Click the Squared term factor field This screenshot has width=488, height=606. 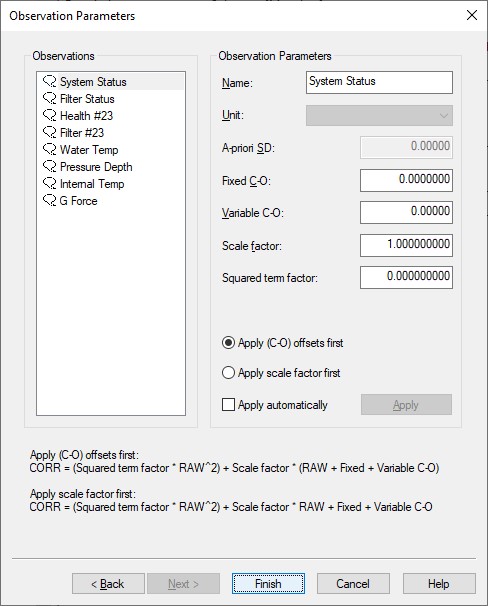pyautogui.click(x=406, y=277)
